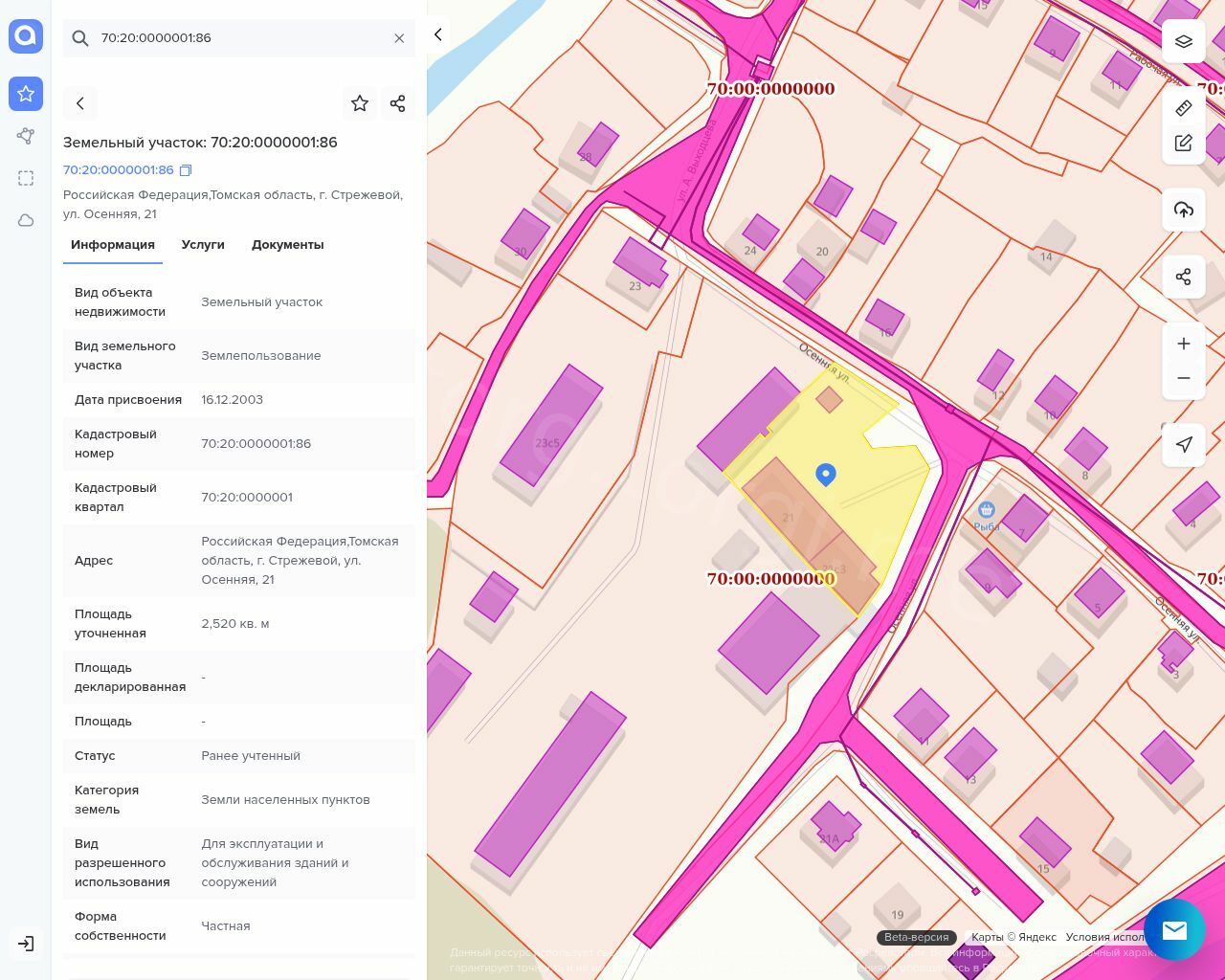The image size is (1225, 980).
Task: Open the rectangle selection tool in sidebar
Action: coord(26,178)
